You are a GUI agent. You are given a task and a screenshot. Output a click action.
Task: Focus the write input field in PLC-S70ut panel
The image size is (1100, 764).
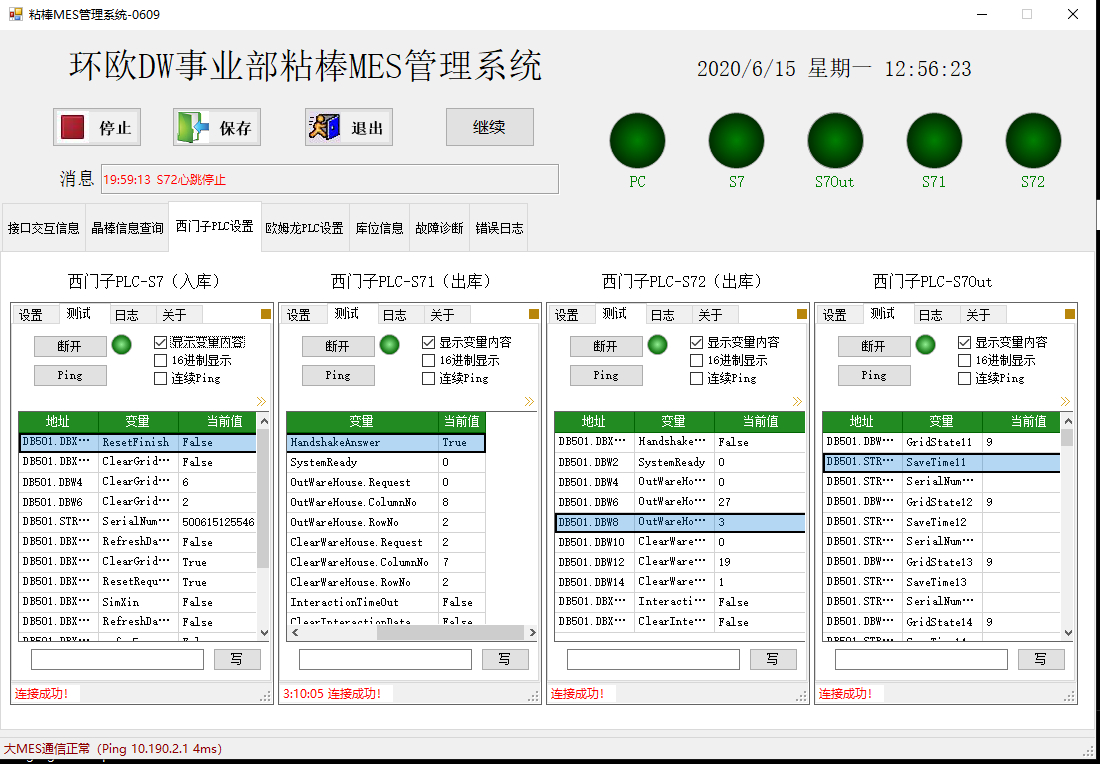(x=921, y=659)
